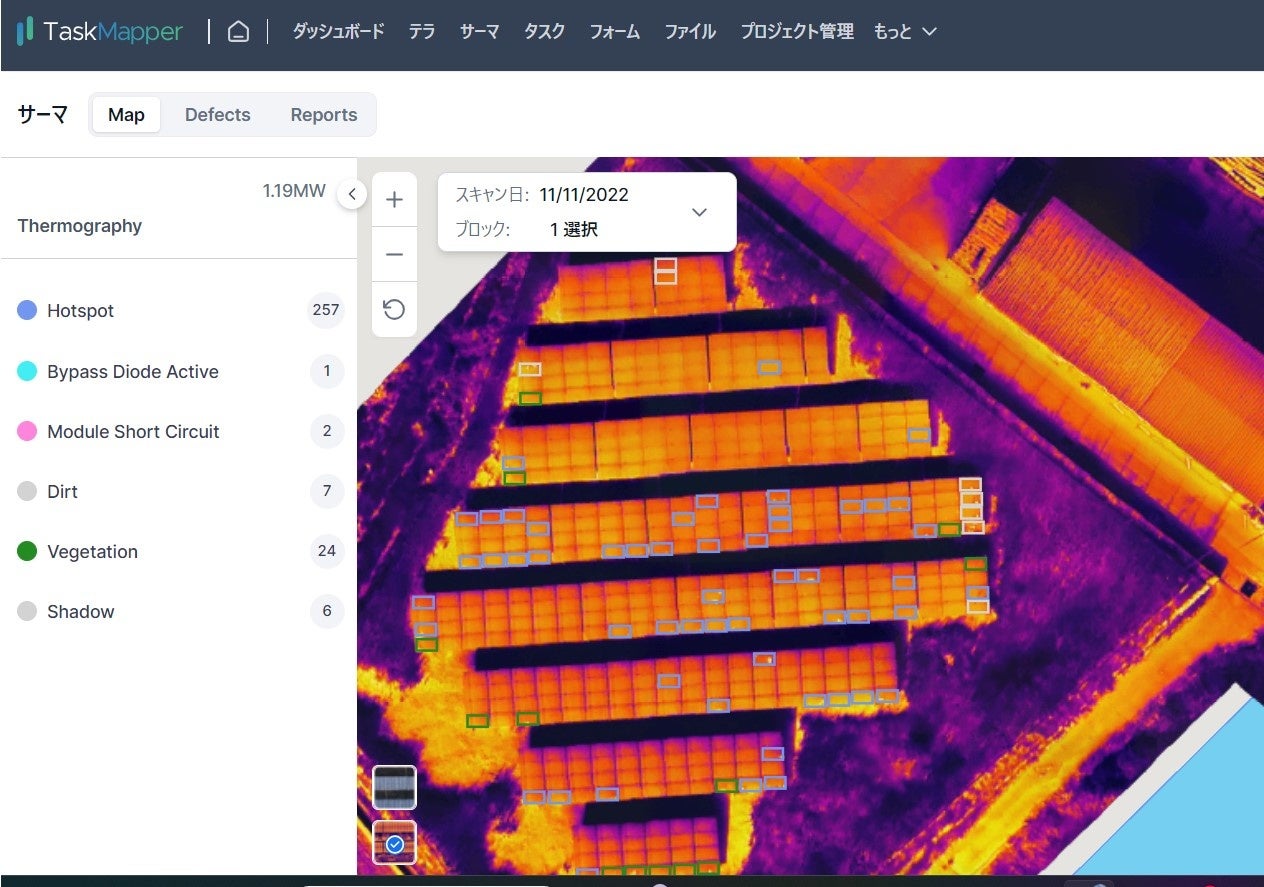
Task: Click the Shadow count 6 badge
Action: click(326, 611)
